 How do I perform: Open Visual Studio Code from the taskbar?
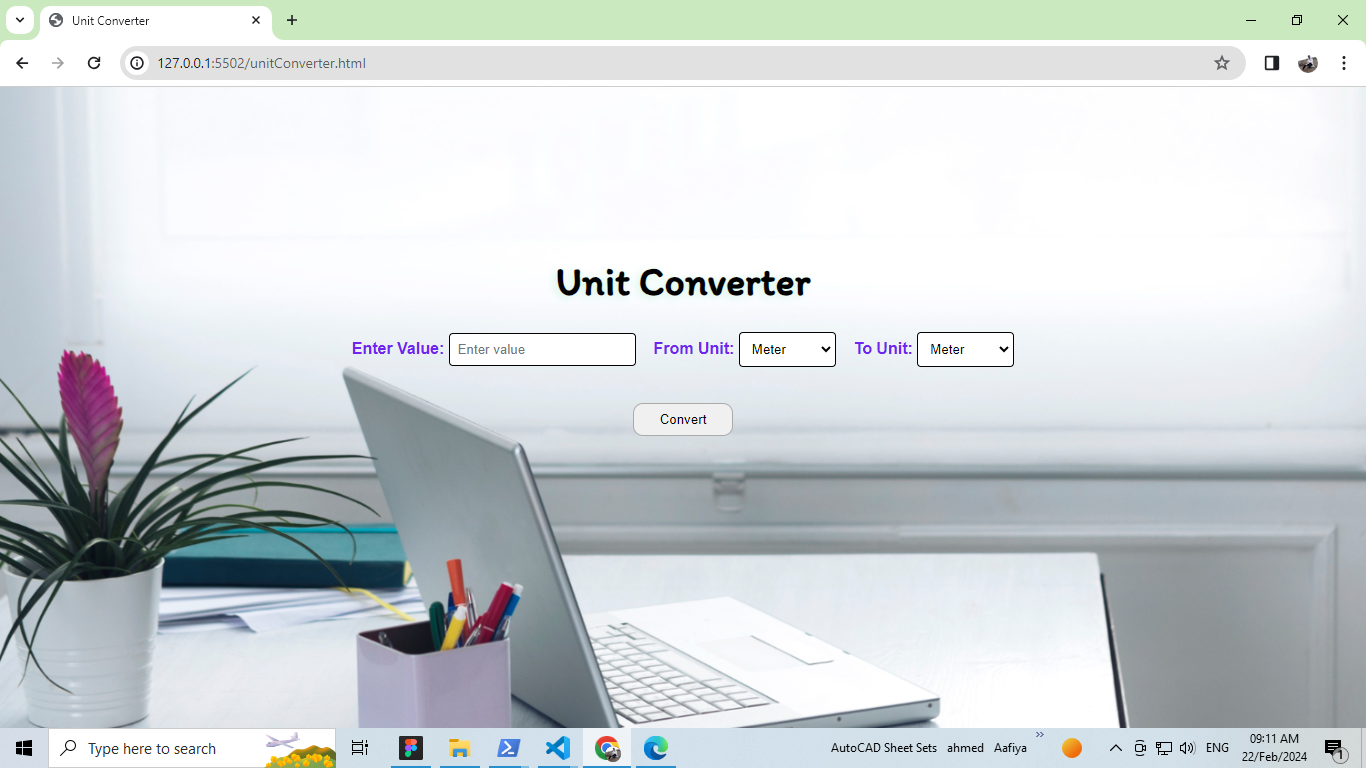pos(557,747)
